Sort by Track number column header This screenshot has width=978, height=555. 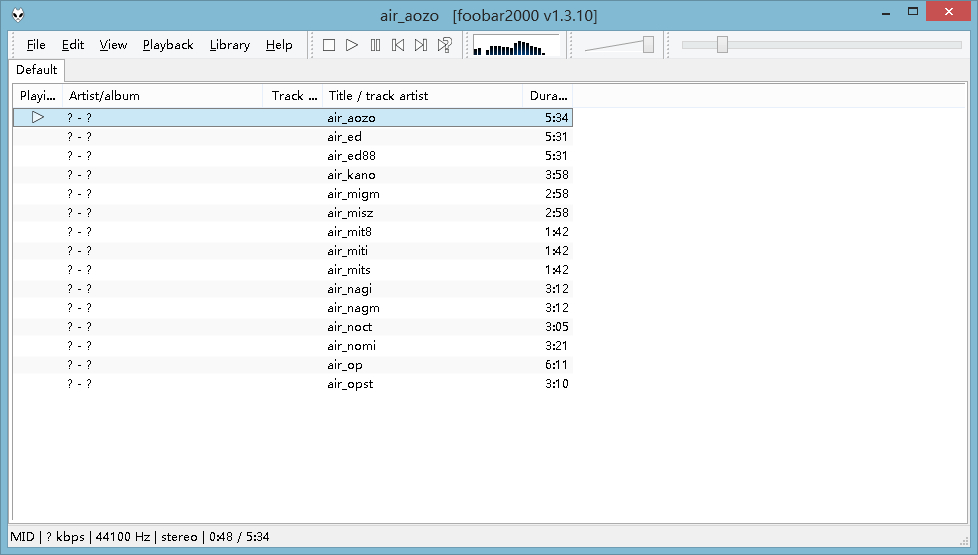pos(293,96)
